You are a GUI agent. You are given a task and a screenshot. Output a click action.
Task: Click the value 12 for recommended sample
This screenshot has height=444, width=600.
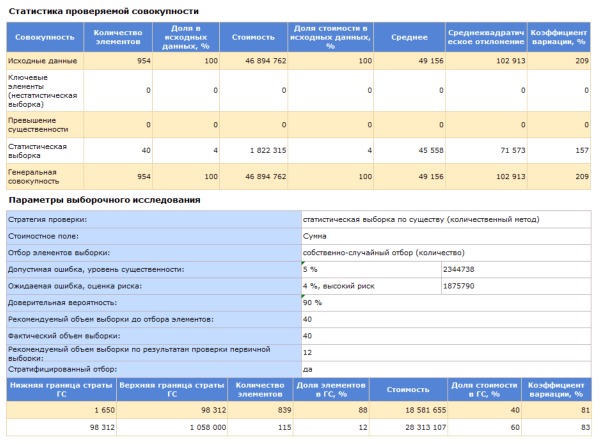(x=446, y=353)
